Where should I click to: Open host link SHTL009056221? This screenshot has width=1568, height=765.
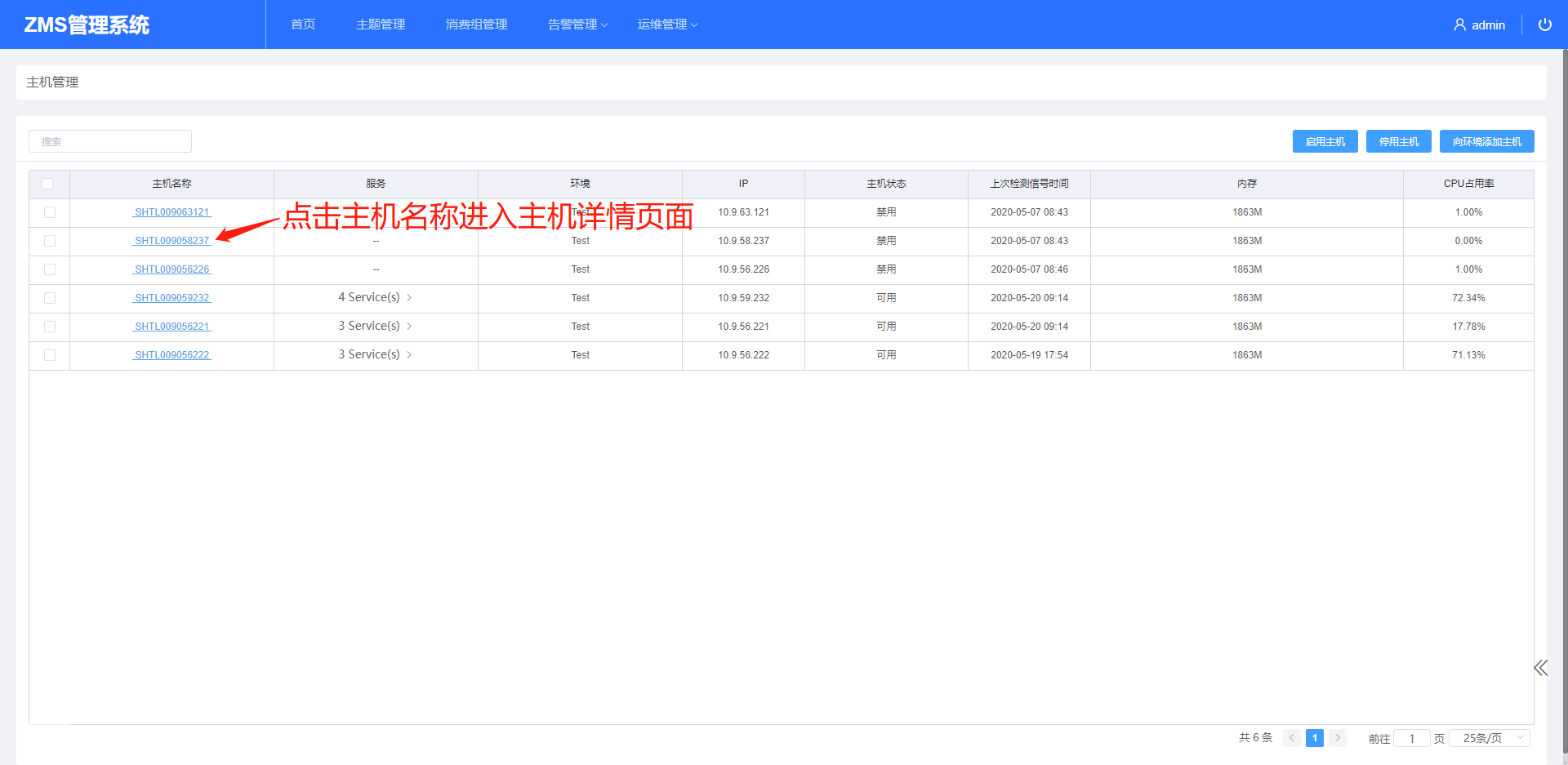(x=172, y=327)
